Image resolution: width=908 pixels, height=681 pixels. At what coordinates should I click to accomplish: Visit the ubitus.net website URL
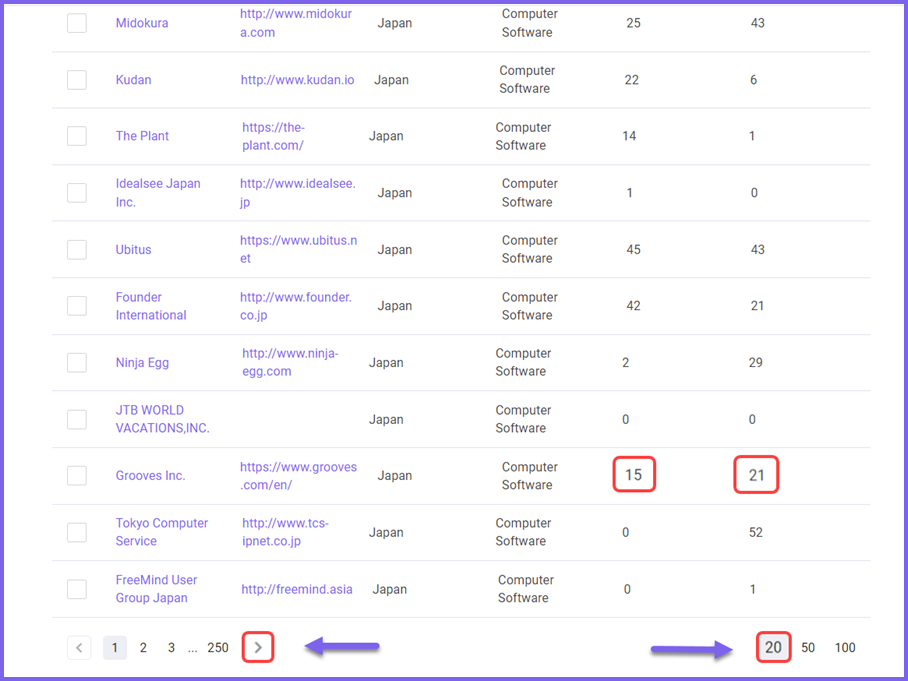coord(298,250)
